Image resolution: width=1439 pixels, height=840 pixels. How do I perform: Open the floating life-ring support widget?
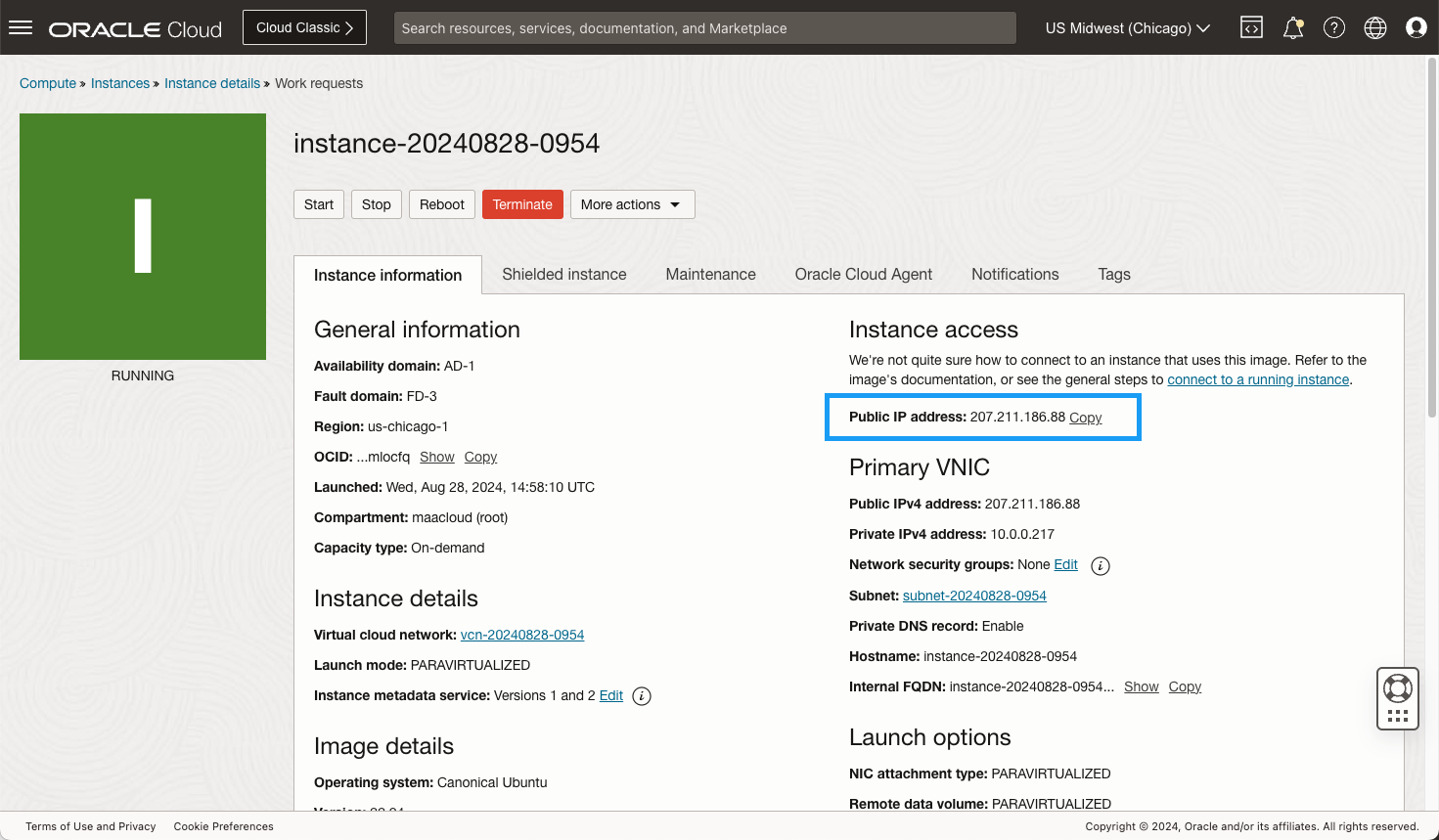(x=1397, y=688)
